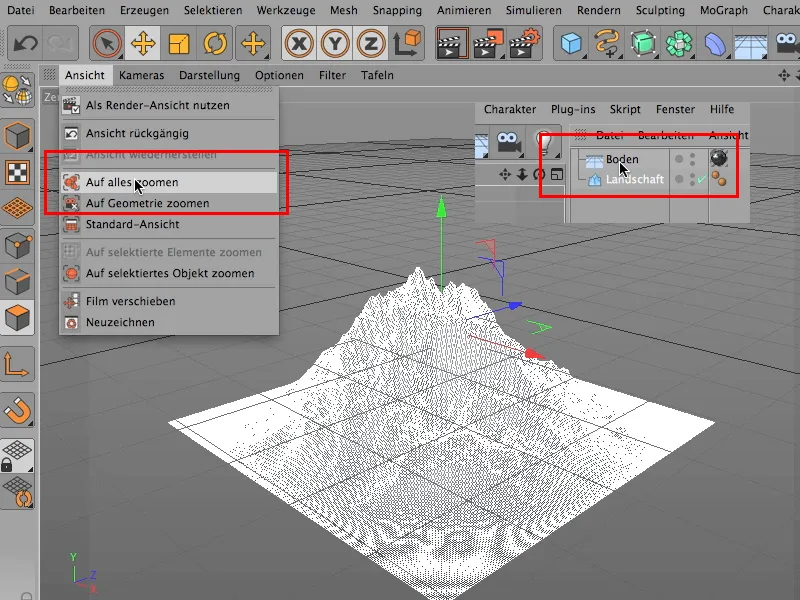Viewport: 800px width, 600px height.
Task: Click the camera icon in main toolbar
Action: point(786,43)
